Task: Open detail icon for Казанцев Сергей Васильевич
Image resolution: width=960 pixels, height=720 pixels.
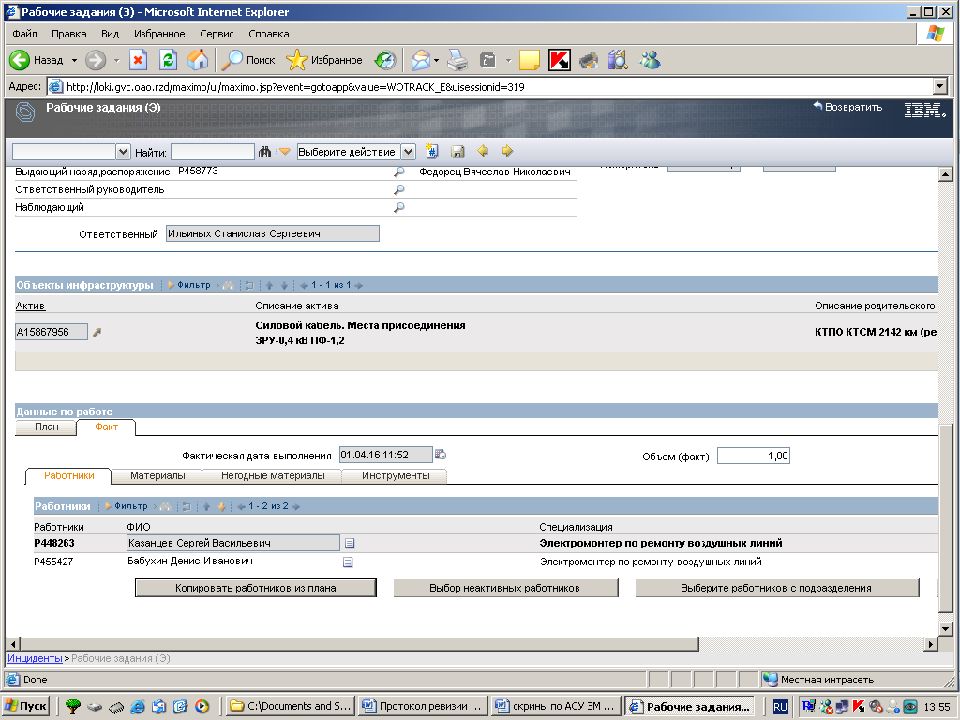Action: pyautogui.click(x=350, y=543)
